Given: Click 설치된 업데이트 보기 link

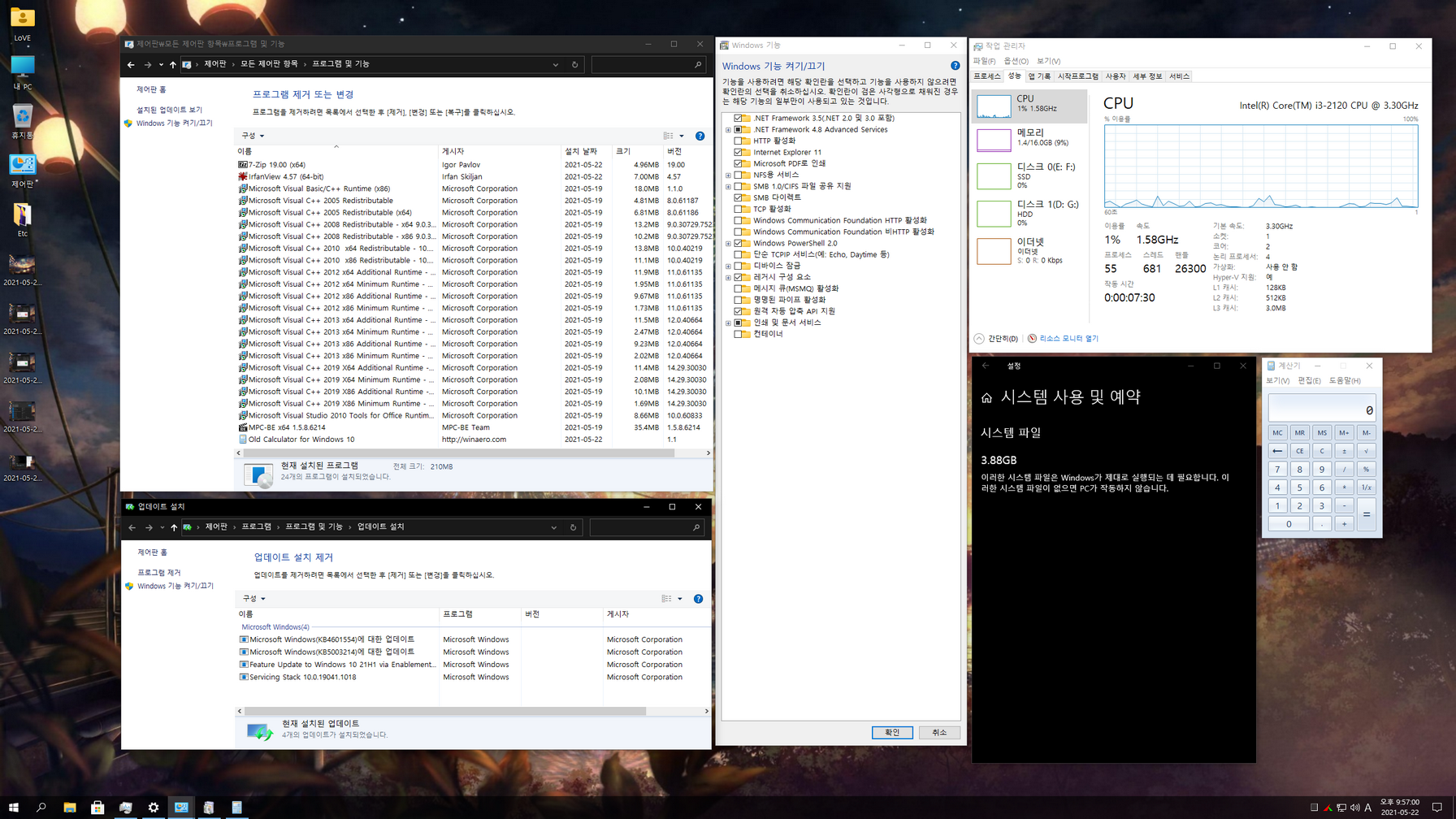Looking at the screenshot, I should pyautogui.click(x=169, y=110).
